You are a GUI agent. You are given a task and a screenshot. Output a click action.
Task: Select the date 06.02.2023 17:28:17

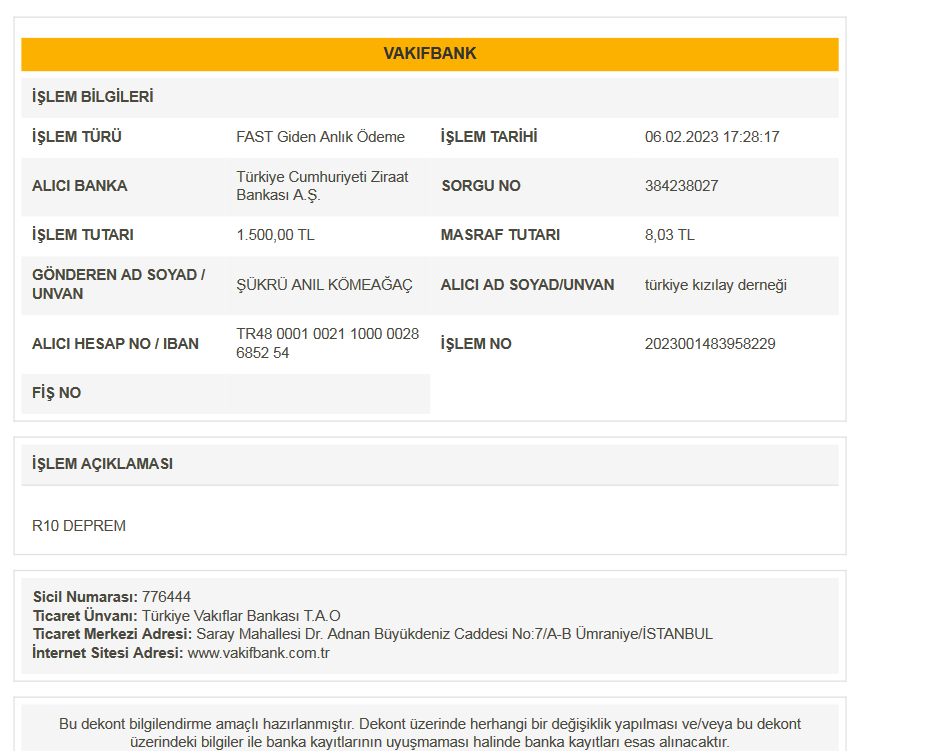click(x=712, y=137)
